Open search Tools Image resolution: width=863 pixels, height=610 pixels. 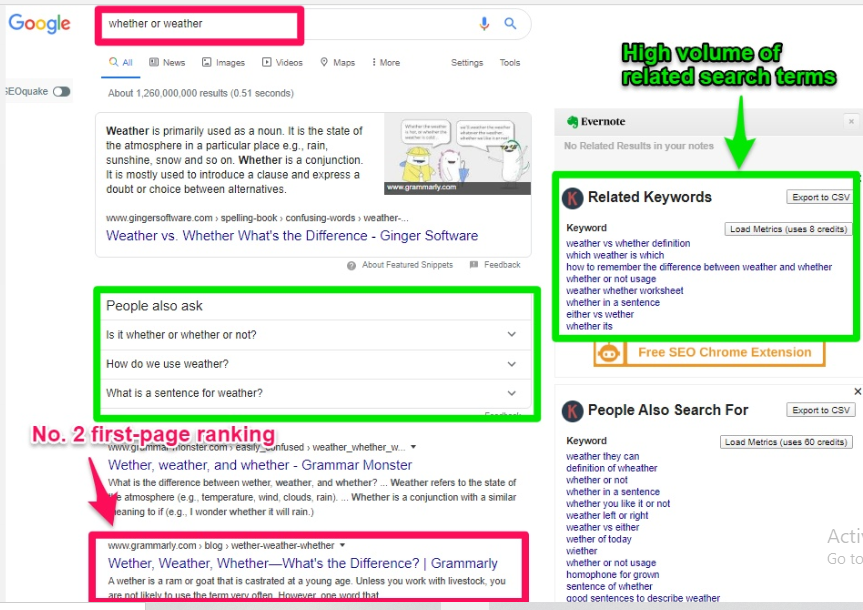click(510, 63)
